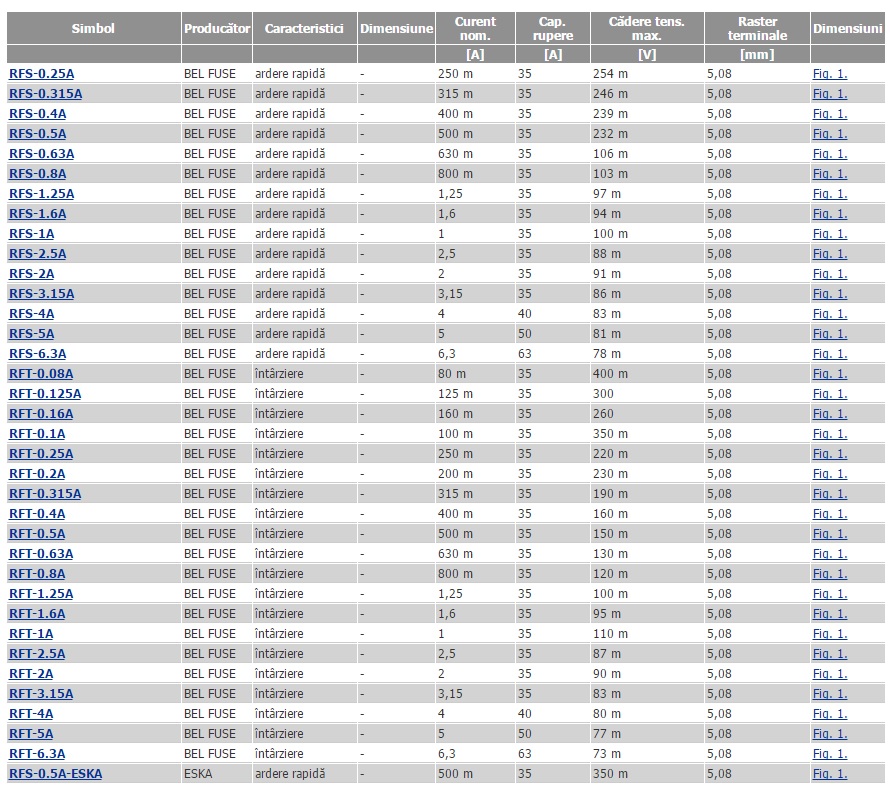
Task: Open the RFS-6.3A product link
Action: [x=37, y=353]
